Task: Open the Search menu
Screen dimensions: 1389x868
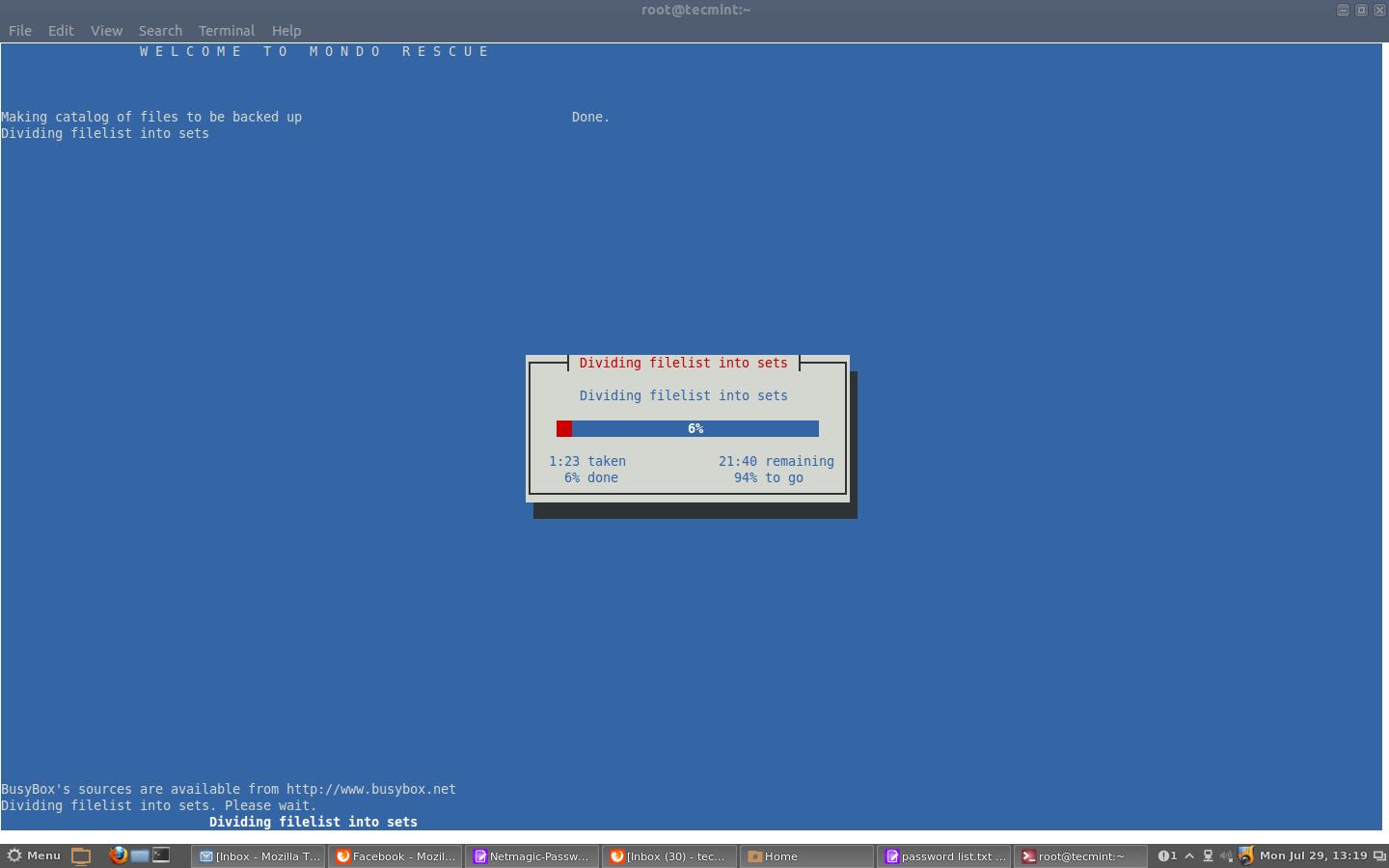Action: click(x=160, y=31)
